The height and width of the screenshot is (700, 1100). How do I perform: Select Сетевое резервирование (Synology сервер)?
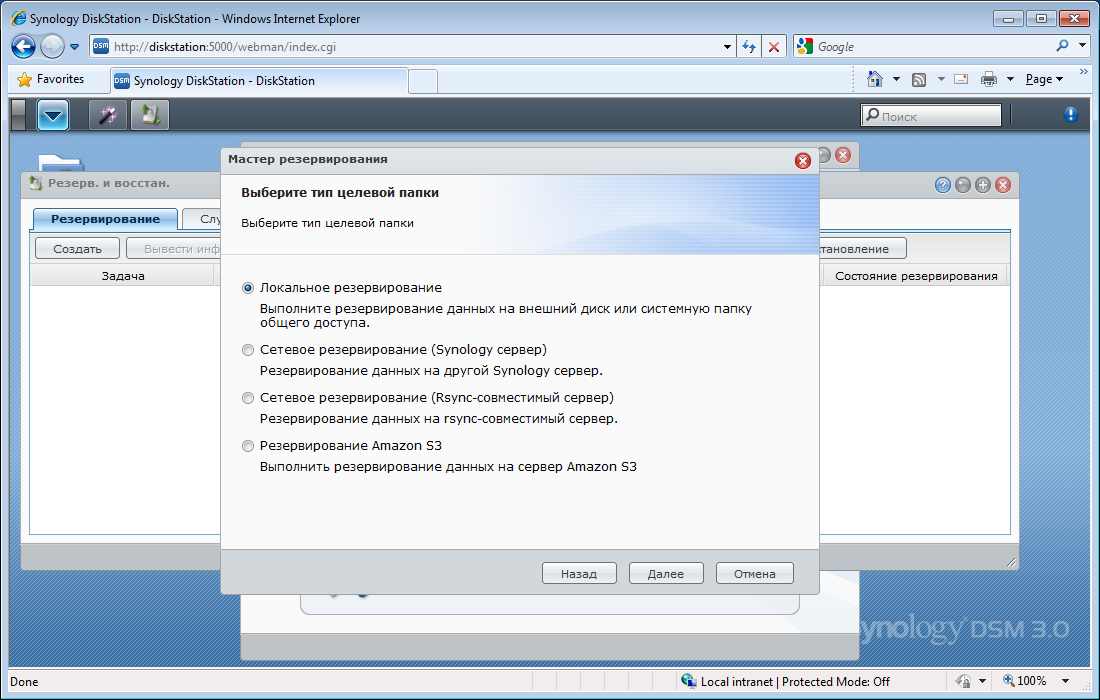248,349
